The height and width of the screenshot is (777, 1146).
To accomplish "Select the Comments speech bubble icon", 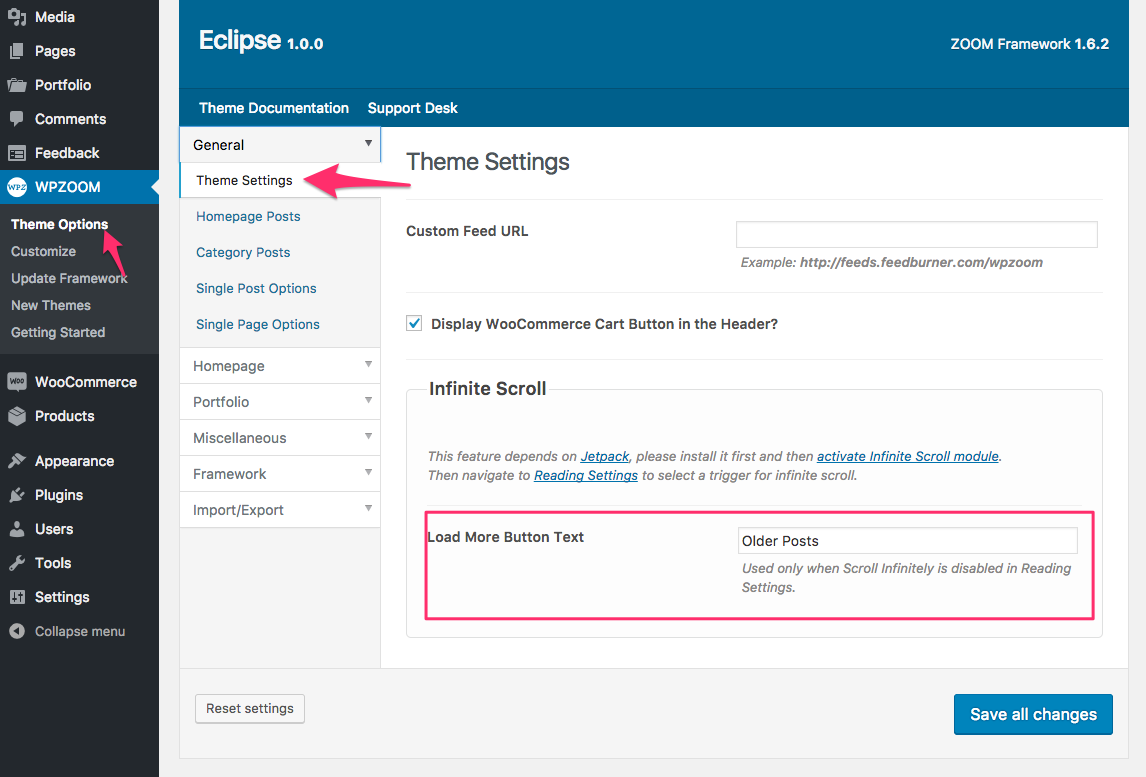I will point(17,119).
